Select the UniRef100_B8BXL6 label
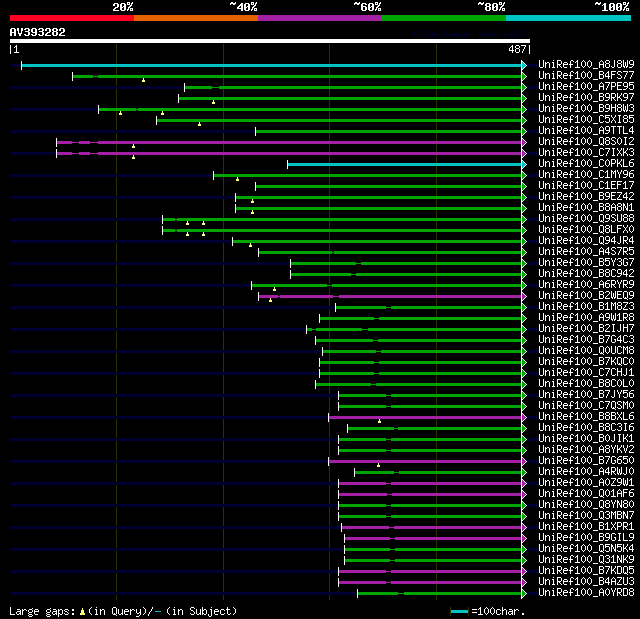640x619 pixels. [586, 417]
